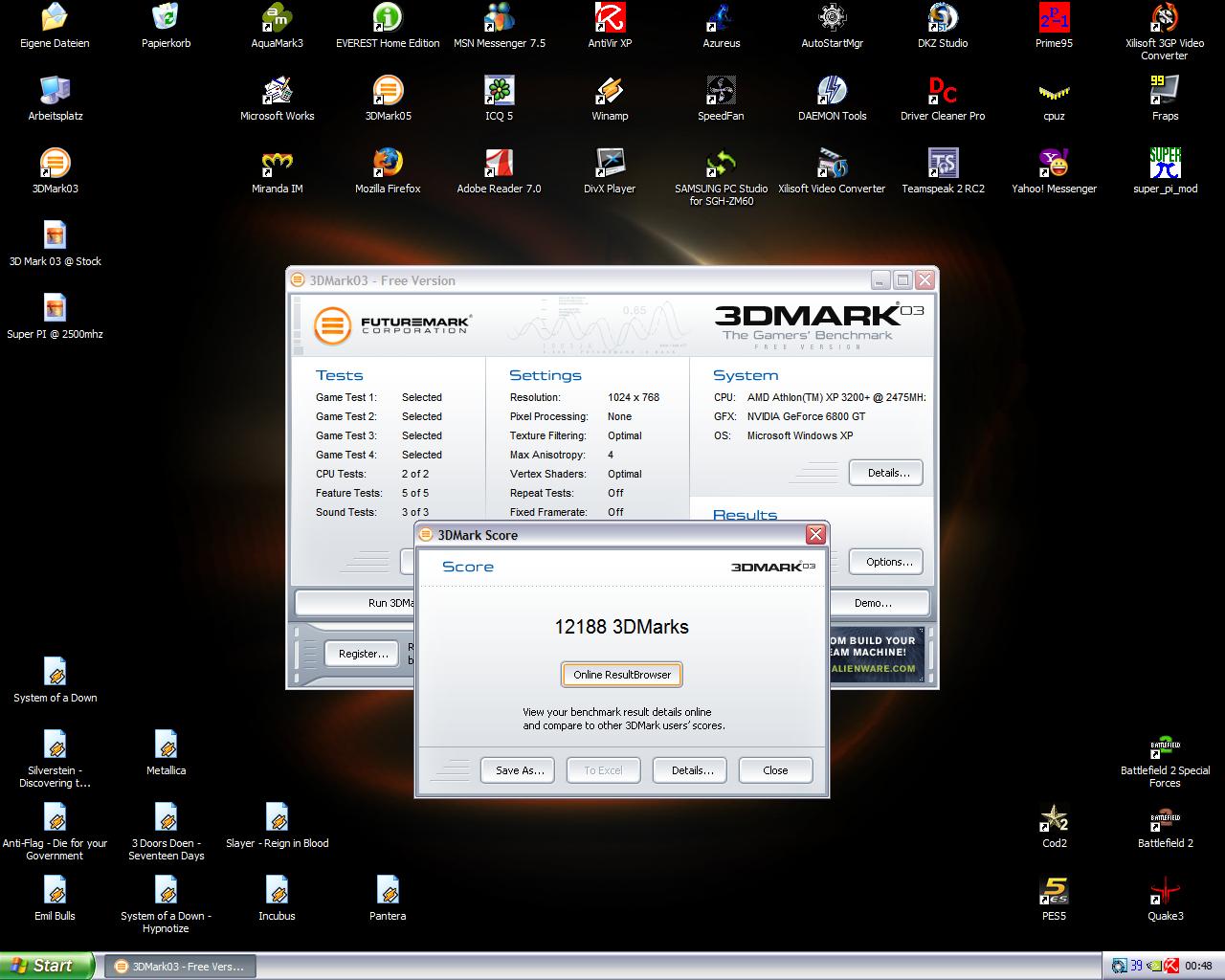Image resolution: width=1225 pixels, height=980 pixels.
Task: Open the Papierkorb recycle bin
Action: tap(166, 26)
